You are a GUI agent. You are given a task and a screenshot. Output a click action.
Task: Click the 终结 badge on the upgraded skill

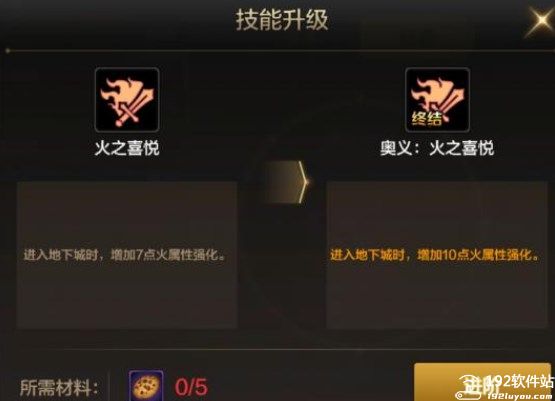pos(427,119)
